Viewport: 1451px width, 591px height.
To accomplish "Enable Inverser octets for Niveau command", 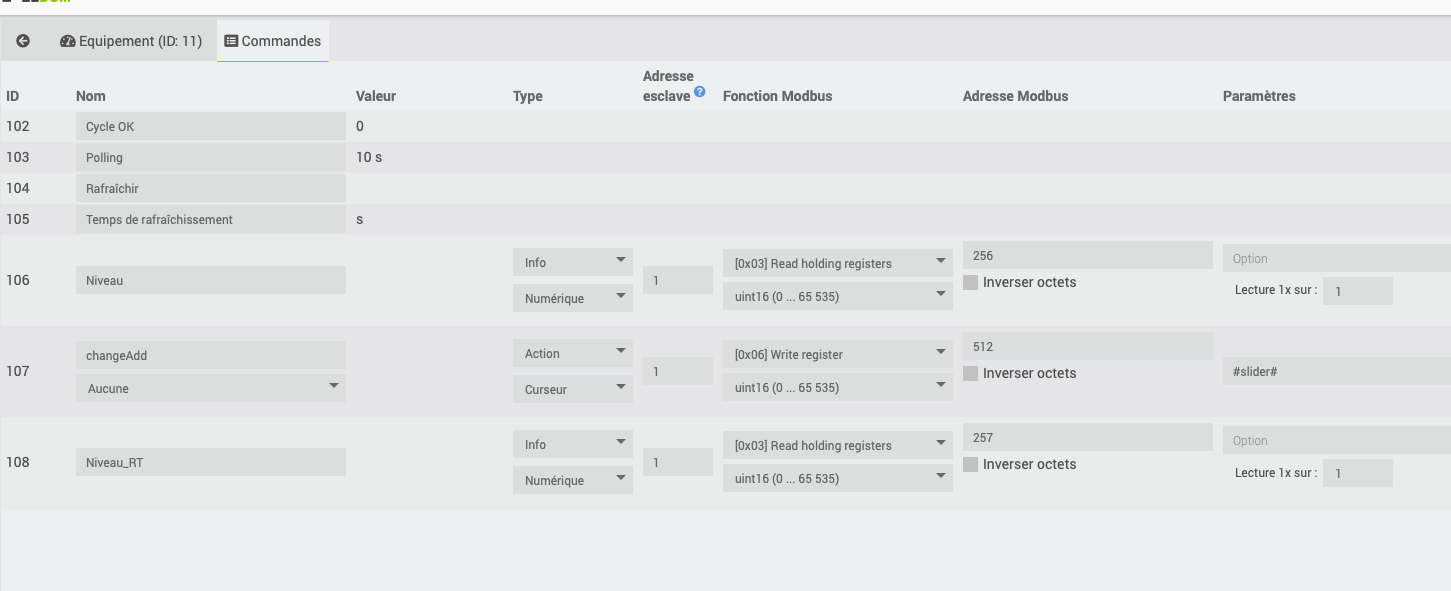I will point(970,283).
